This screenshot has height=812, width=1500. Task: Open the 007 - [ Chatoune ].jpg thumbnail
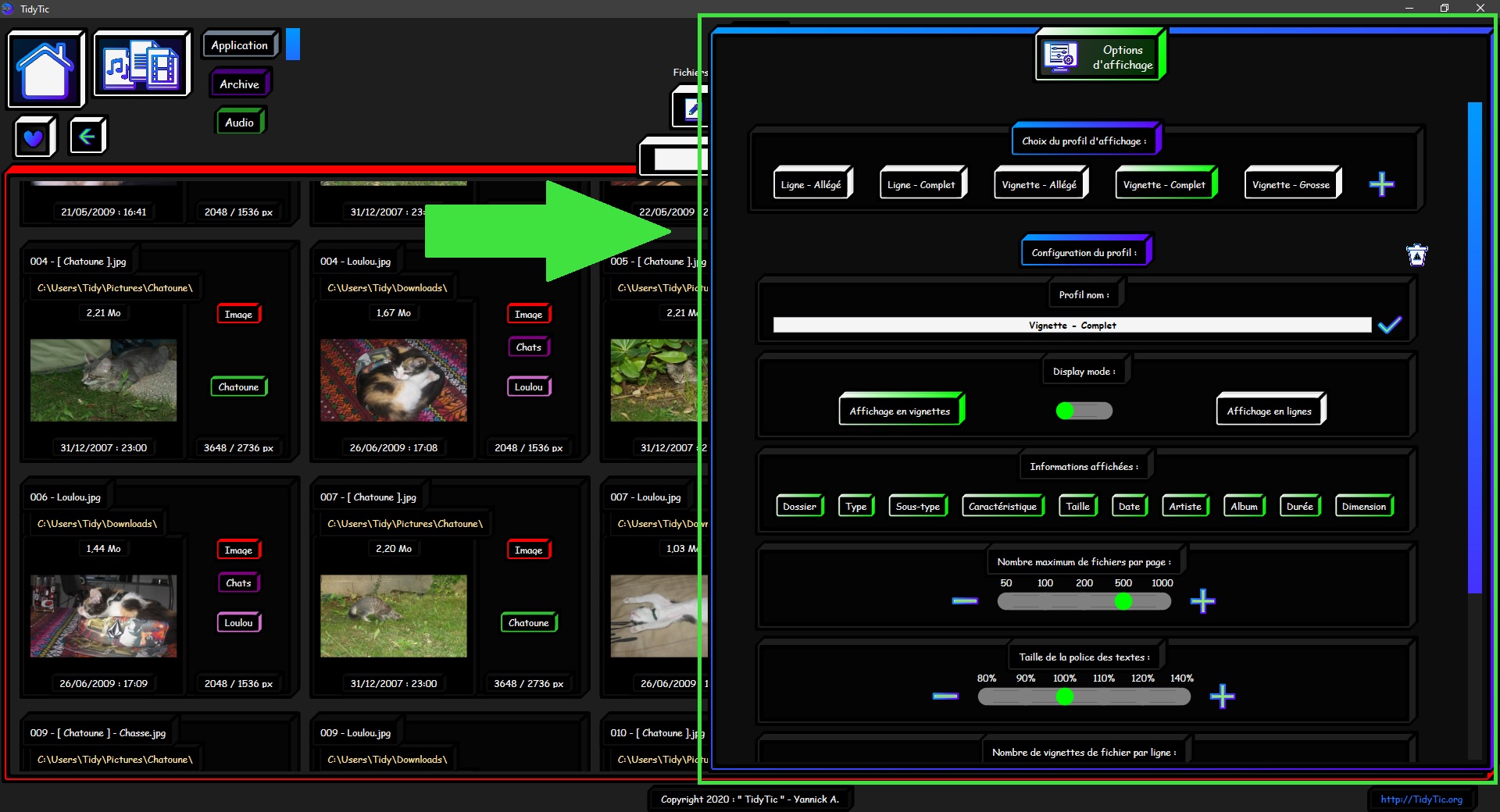click(x=394, y=615)
